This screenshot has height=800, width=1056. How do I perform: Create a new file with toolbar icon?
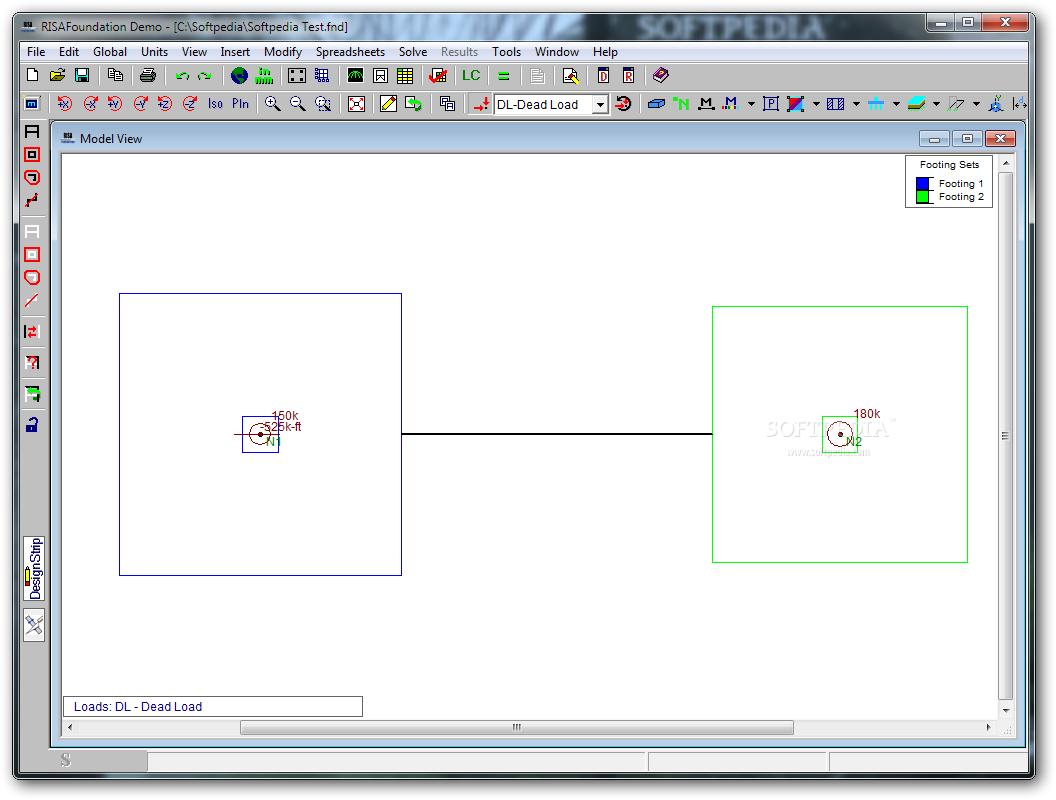pos(32,75)
